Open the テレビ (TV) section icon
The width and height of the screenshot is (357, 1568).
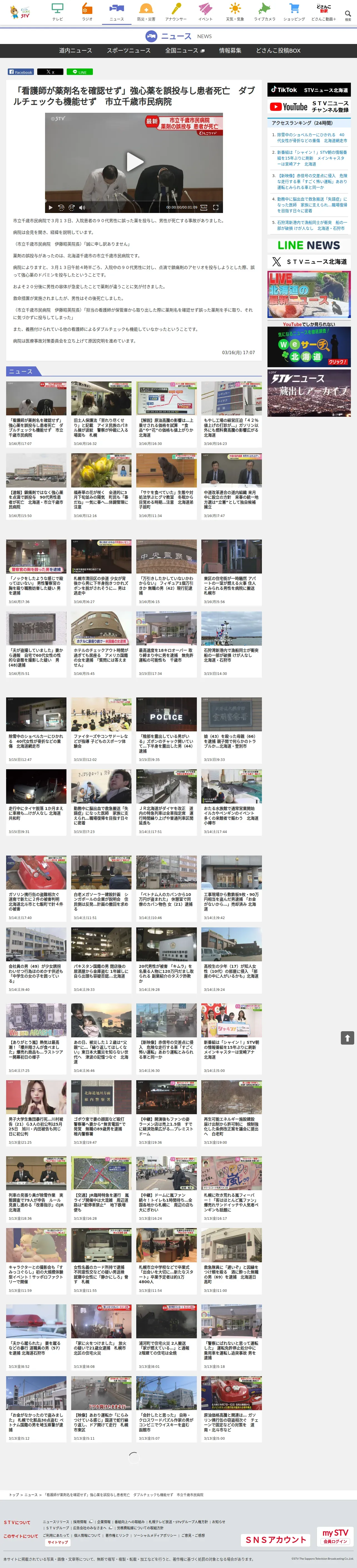[x=57, y=11]
